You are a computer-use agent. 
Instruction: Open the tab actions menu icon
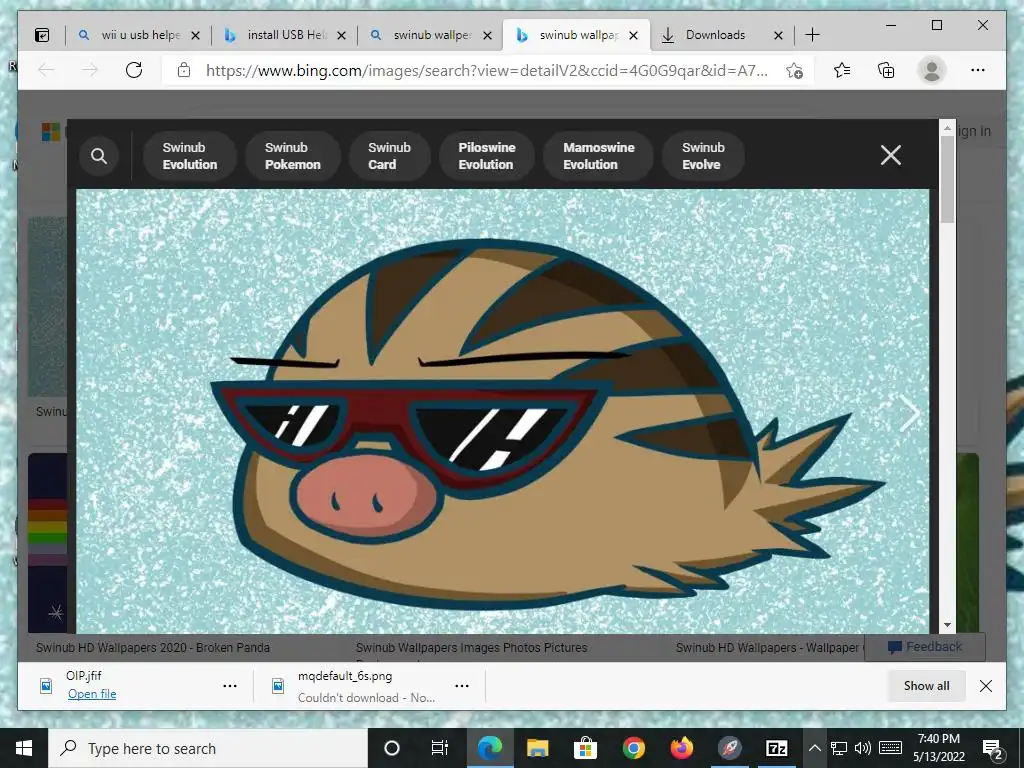(x=42, y=35)
